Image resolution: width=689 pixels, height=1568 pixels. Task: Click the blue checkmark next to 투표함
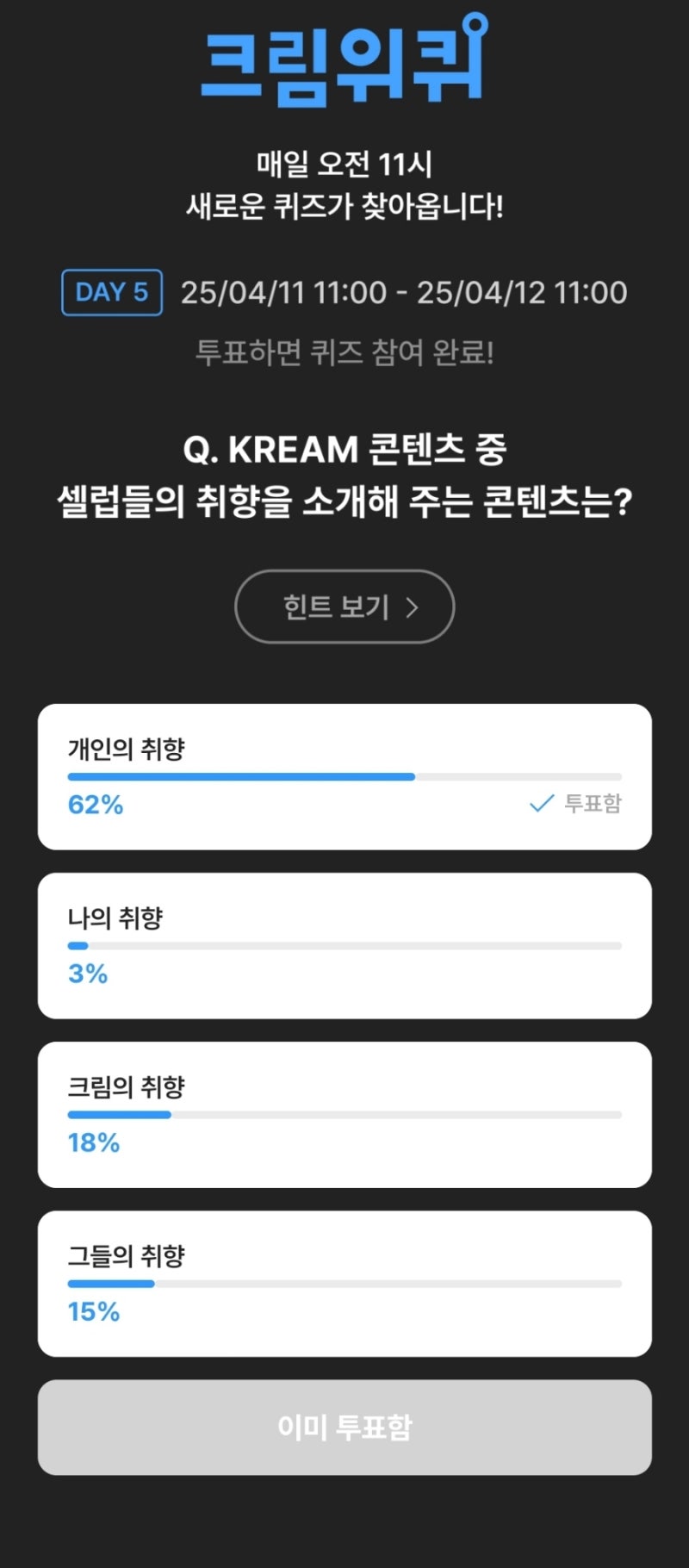point(541,804)
